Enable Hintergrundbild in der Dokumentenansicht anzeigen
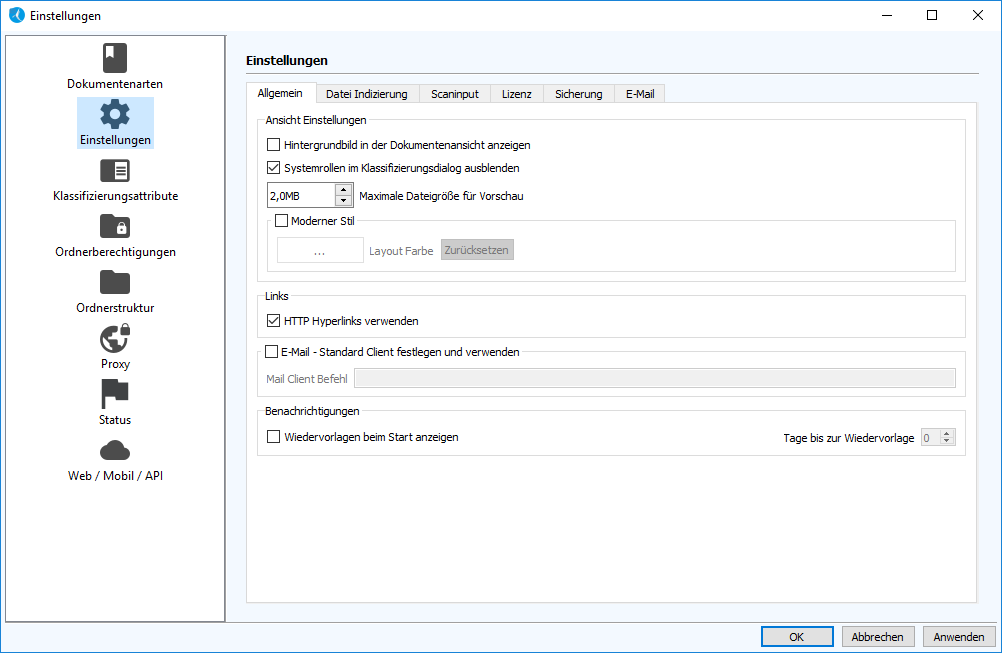The height and width of the screenshot is (653, 1002). [x=274, y=145]
